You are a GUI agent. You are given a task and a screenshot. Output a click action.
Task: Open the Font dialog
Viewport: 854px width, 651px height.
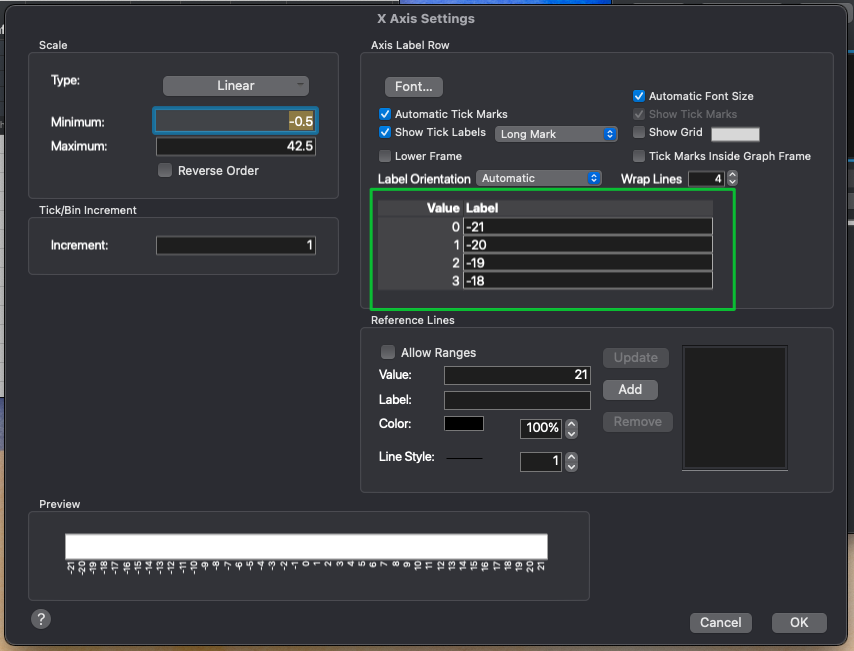(413, 86)
